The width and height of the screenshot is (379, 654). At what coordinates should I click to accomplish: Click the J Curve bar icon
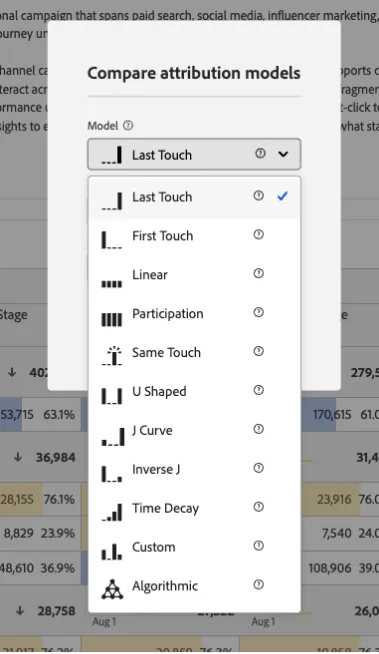[x=113, y=436]
